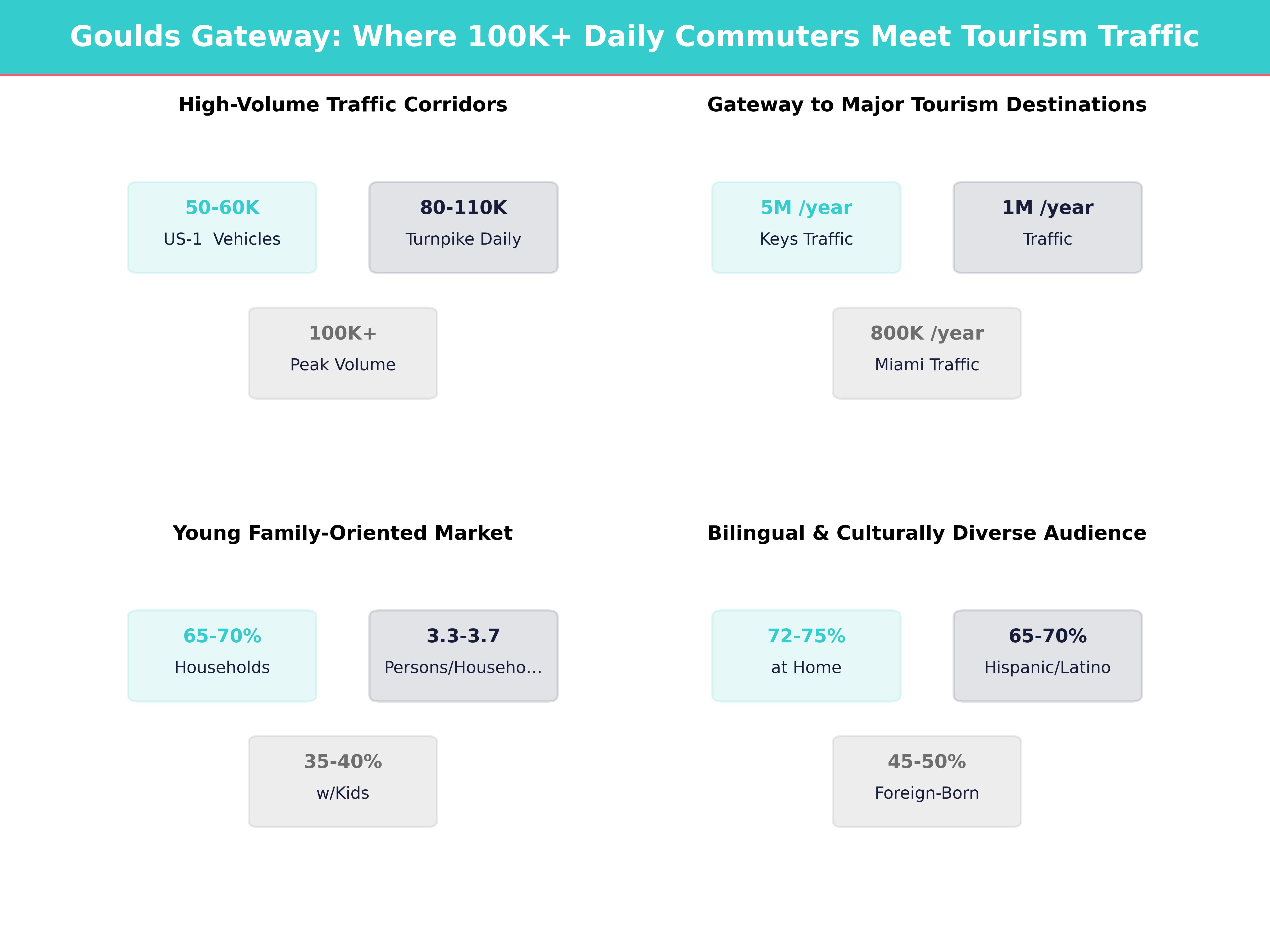Viewport: 1270px width, 952px height.
Task: Select the 65-70% Hispanic/Latino card
Action: point(1047,655)
